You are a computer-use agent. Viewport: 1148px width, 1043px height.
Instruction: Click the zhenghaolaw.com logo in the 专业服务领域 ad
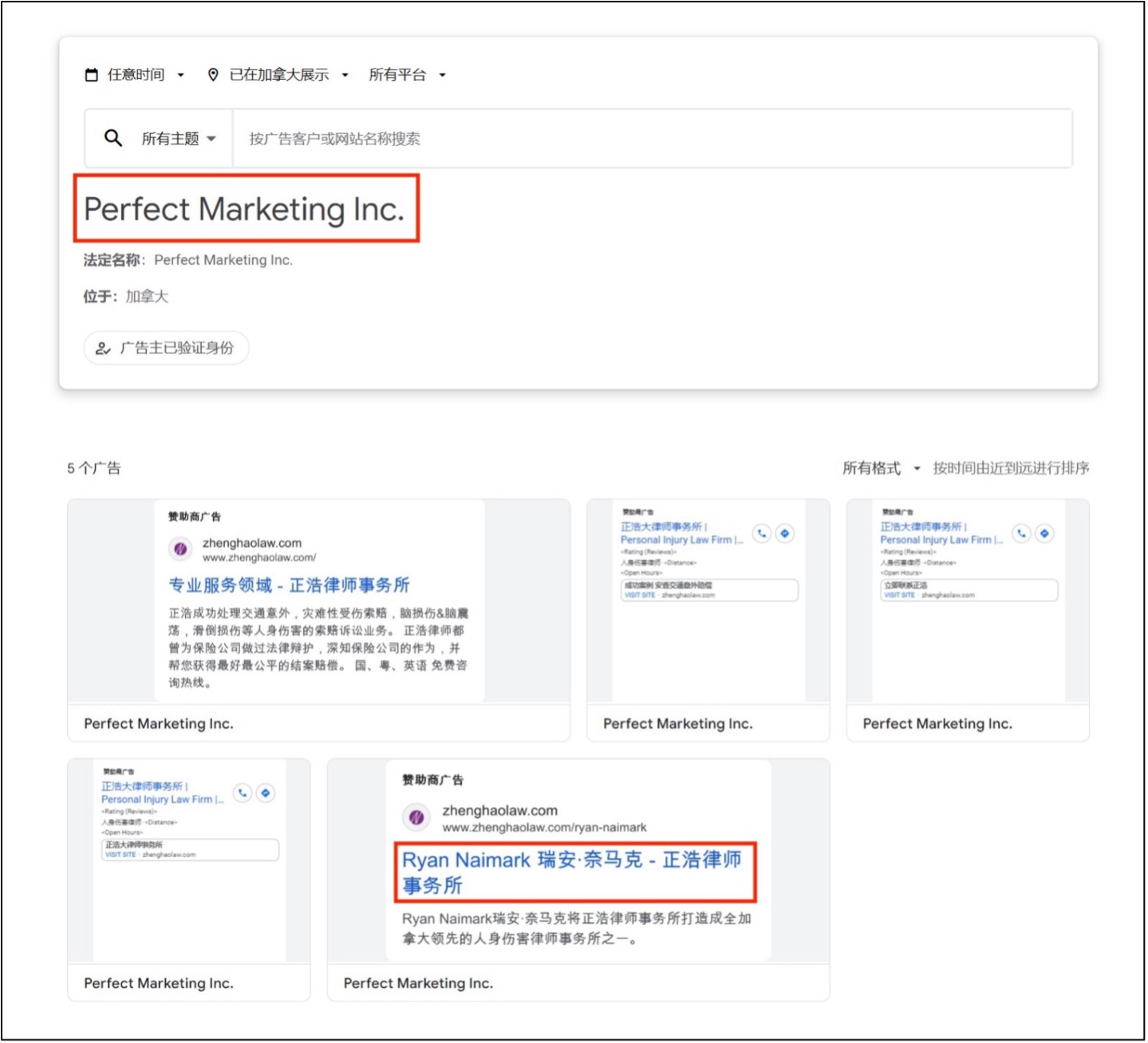point(180,549)
